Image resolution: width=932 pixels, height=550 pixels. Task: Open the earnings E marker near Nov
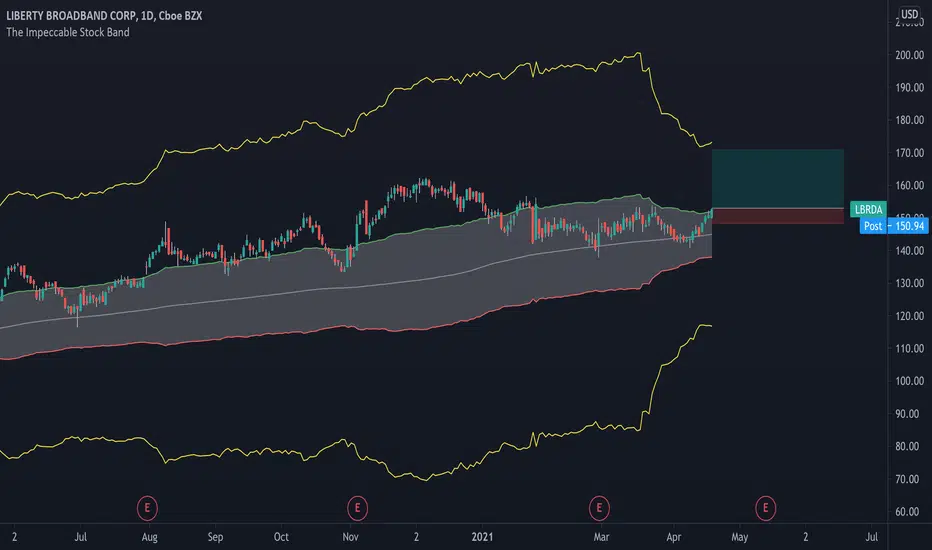click(357, 508)
